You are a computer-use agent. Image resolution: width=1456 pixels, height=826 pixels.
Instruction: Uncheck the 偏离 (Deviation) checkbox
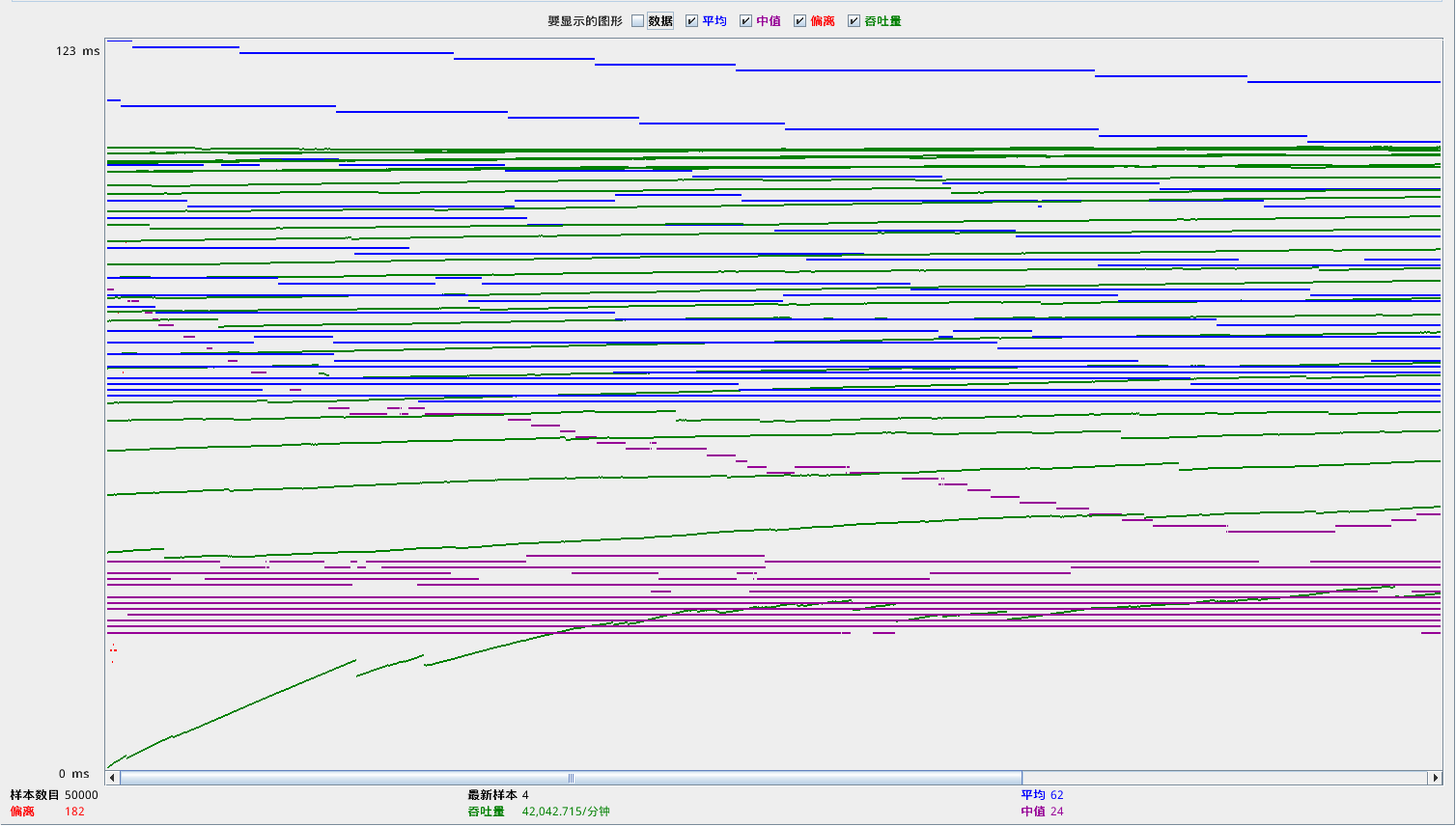point(799,21)
